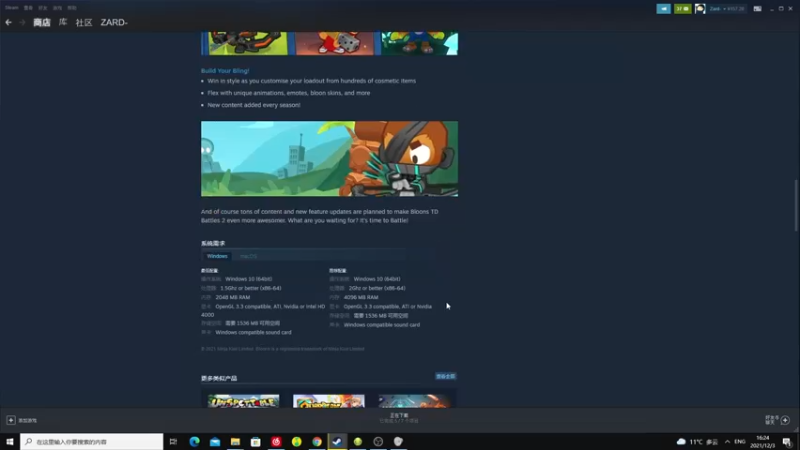The width and height of the screenshot is (800, 450).
Task: Launch Microsoft Edge from the taskbar
Action: (194, 441)
